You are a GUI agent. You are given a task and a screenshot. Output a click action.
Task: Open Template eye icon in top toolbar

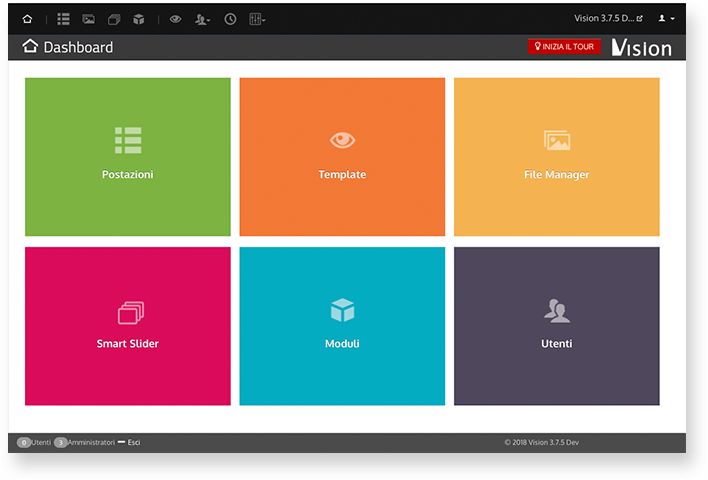click(x=175, y=19)
